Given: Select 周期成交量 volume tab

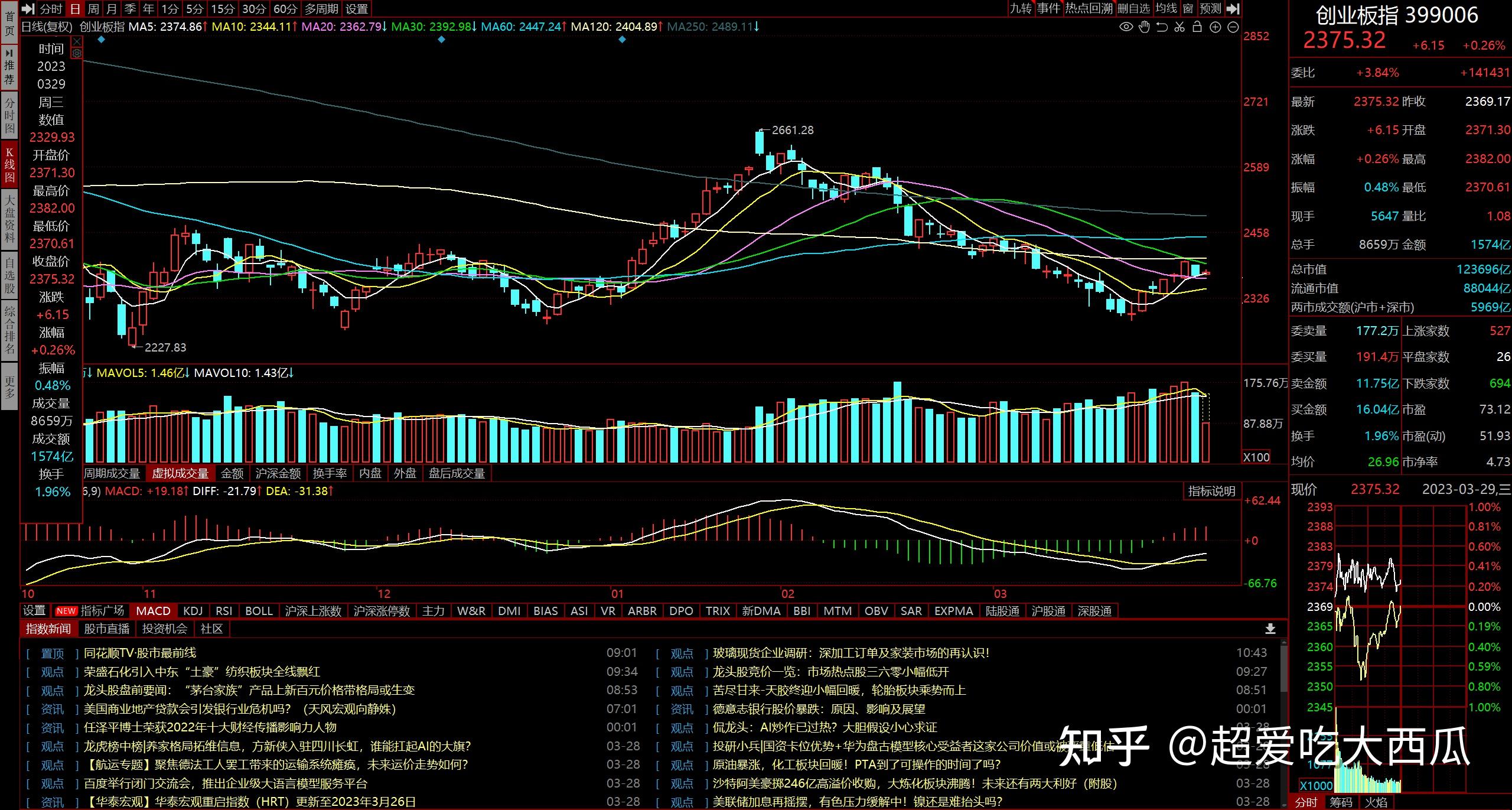Looking at the screenshot, I should (111, 473).
